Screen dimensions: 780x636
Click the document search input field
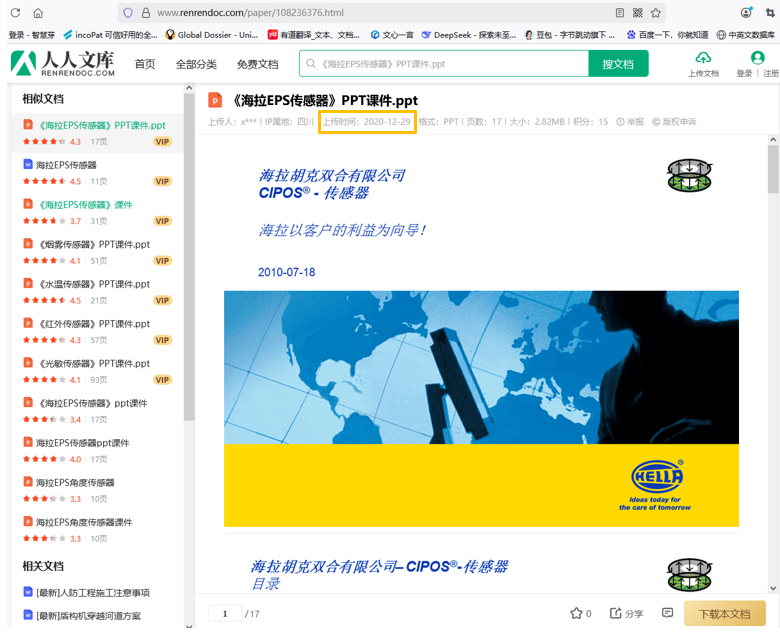444,64
